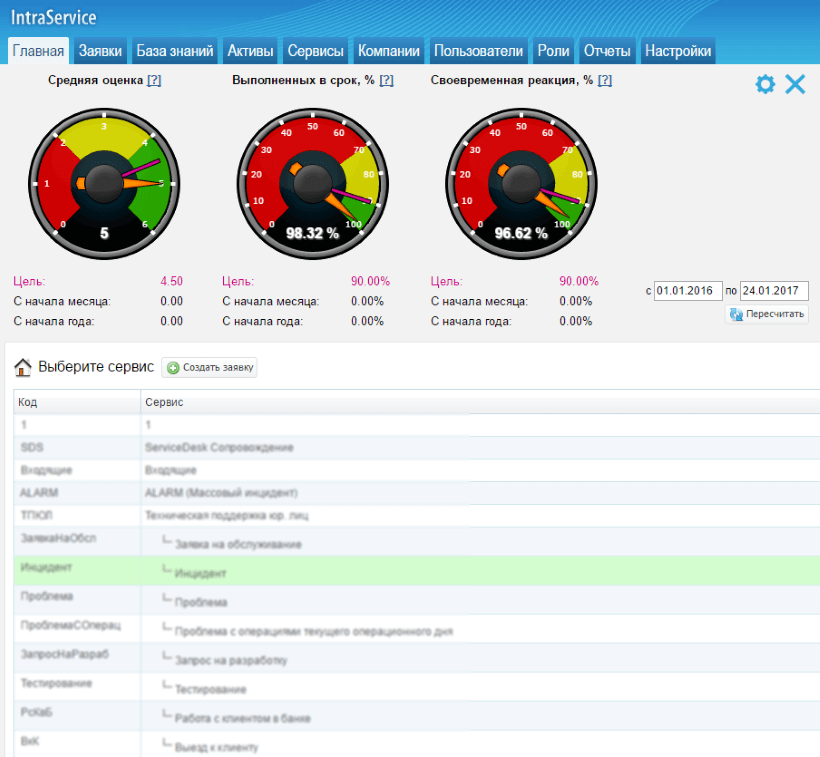Select the Заявка на обслуживание sub-service

click(238, 544)
